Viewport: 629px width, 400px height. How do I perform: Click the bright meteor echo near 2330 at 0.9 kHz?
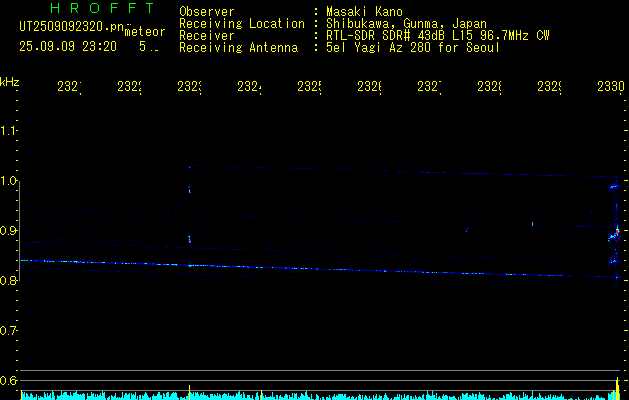(617, 232)
